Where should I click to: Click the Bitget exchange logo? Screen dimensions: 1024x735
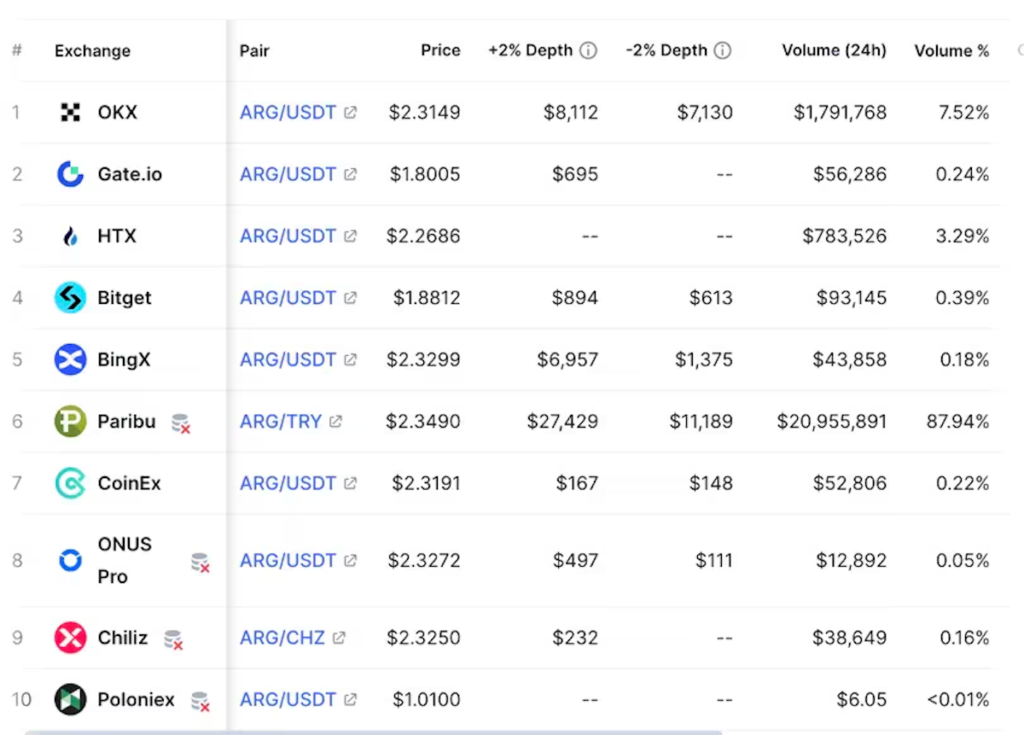(71, 298)
